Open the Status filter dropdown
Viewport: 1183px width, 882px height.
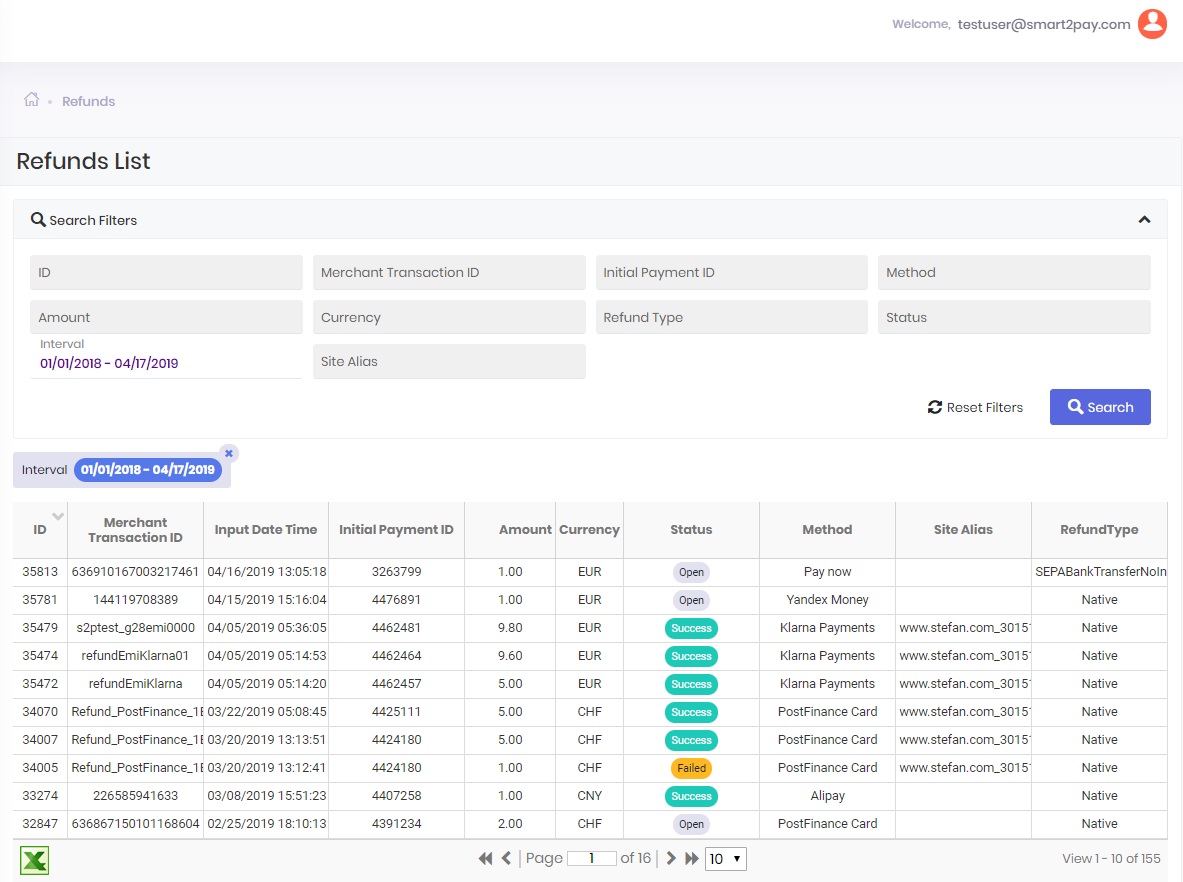tap(1014, 318)
